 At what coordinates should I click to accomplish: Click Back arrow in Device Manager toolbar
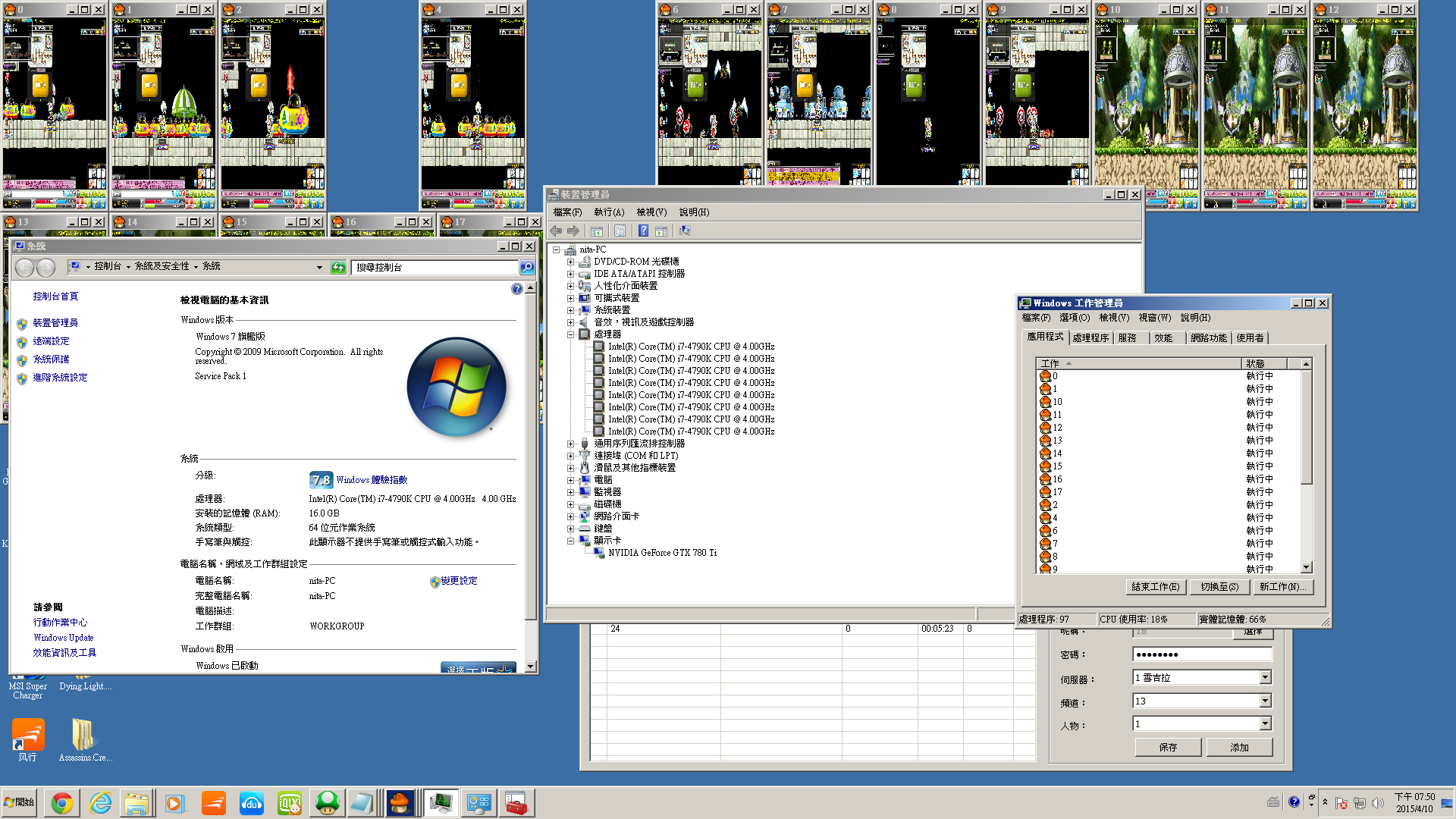tap(556, 231)
